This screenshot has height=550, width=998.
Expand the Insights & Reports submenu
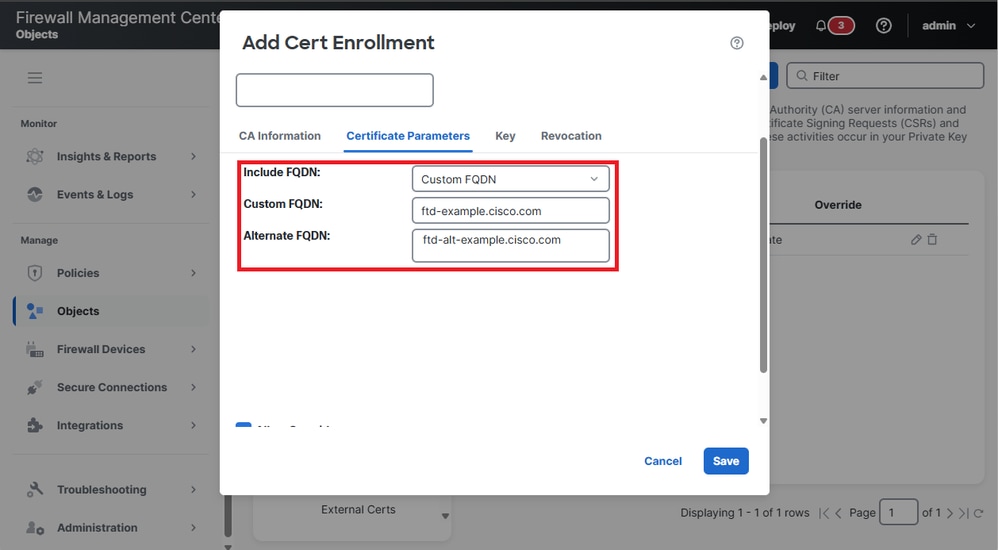tap(193, 156)
